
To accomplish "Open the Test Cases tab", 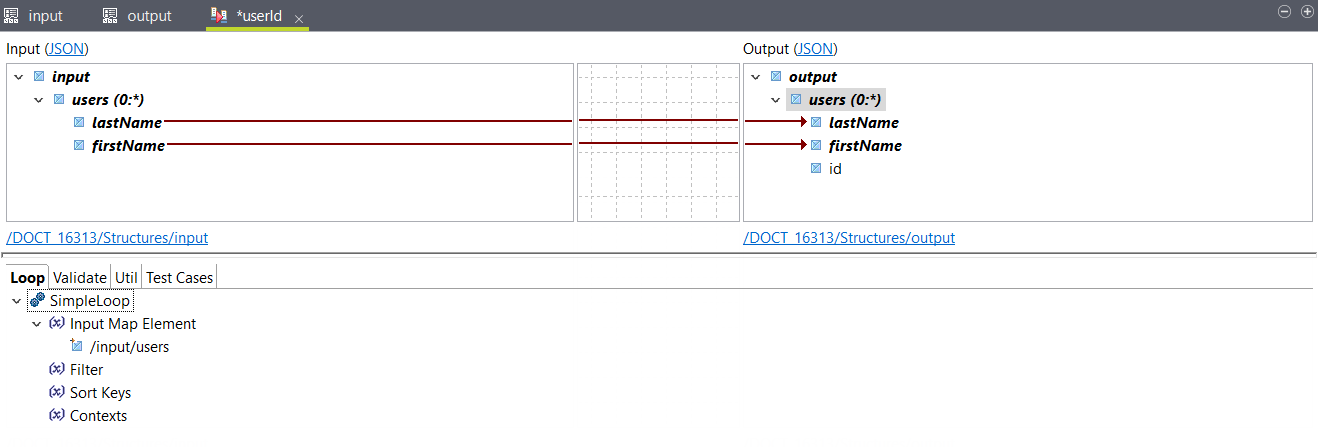I will pyautogui.click(x=180, y=277).
